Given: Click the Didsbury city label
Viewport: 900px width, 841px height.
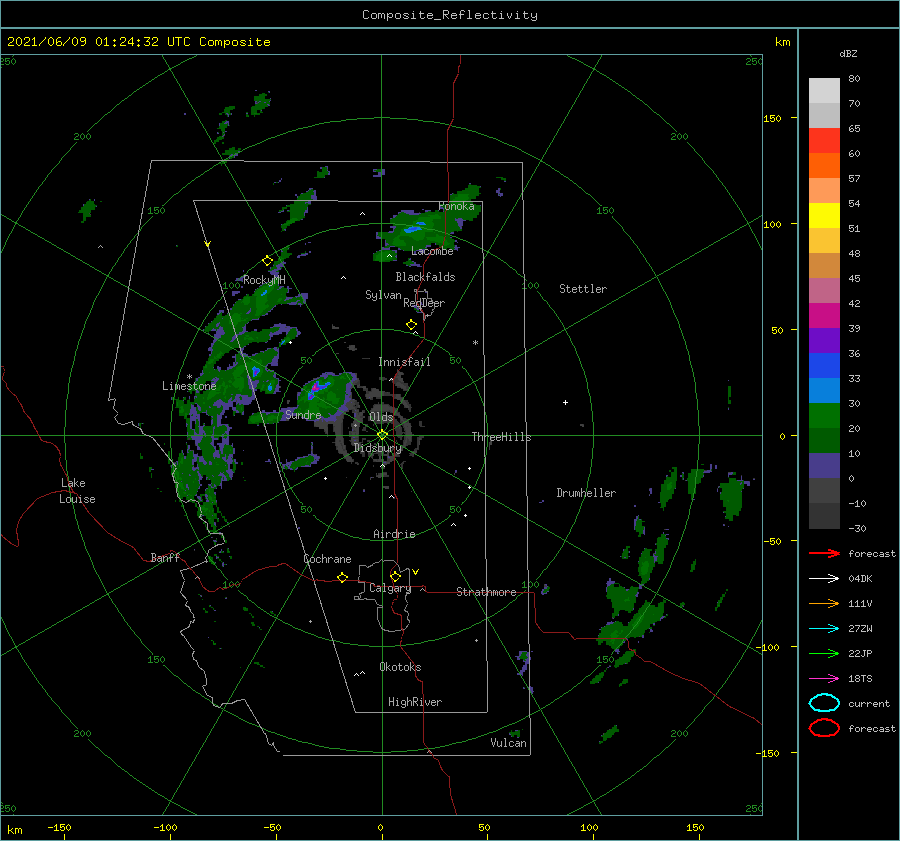Looking at the screenshot, I should click(x=377, y=448).
